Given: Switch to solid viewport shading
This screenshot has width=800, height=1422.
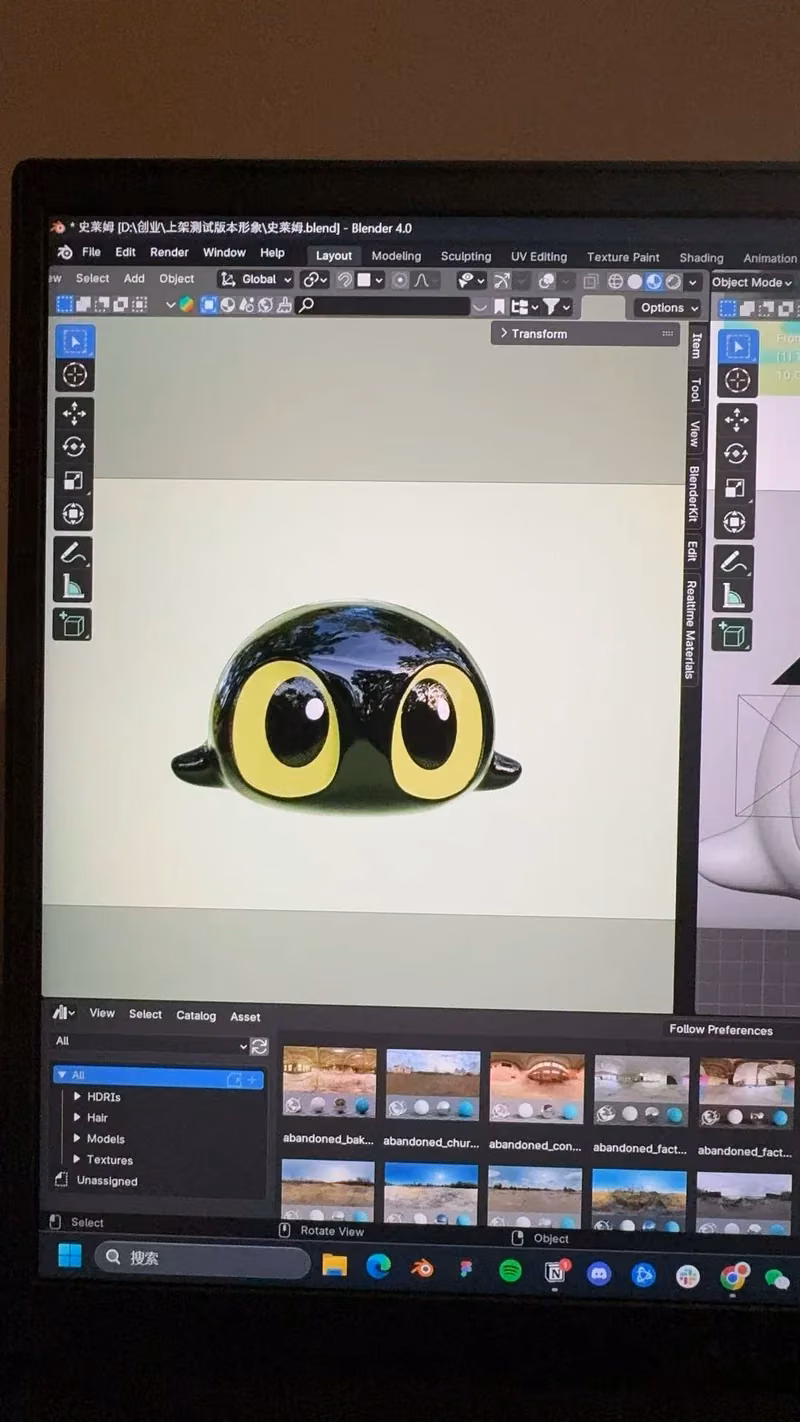Looking at the screenshot, I should [x=634, y=282].
